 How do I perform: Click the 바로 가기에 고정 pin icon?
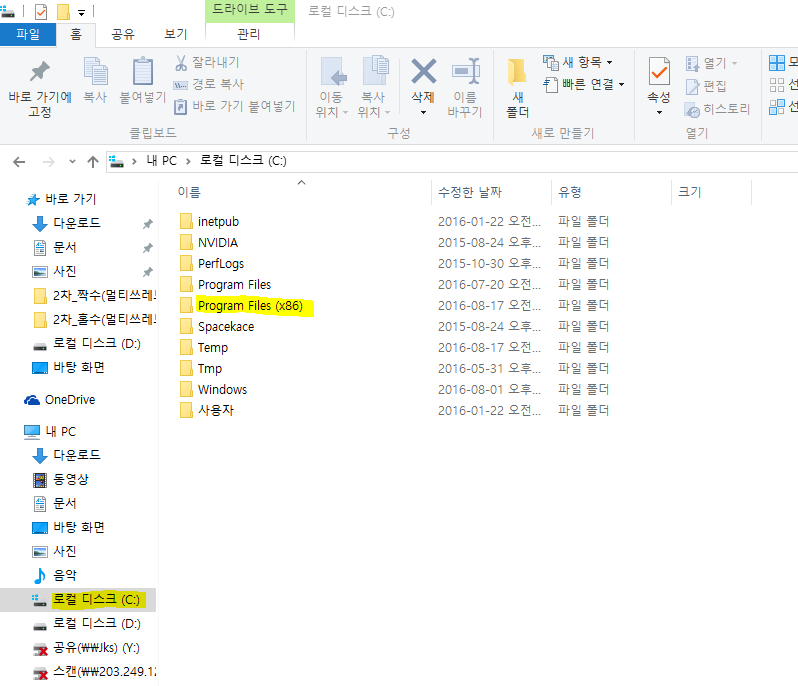(40, 72)
